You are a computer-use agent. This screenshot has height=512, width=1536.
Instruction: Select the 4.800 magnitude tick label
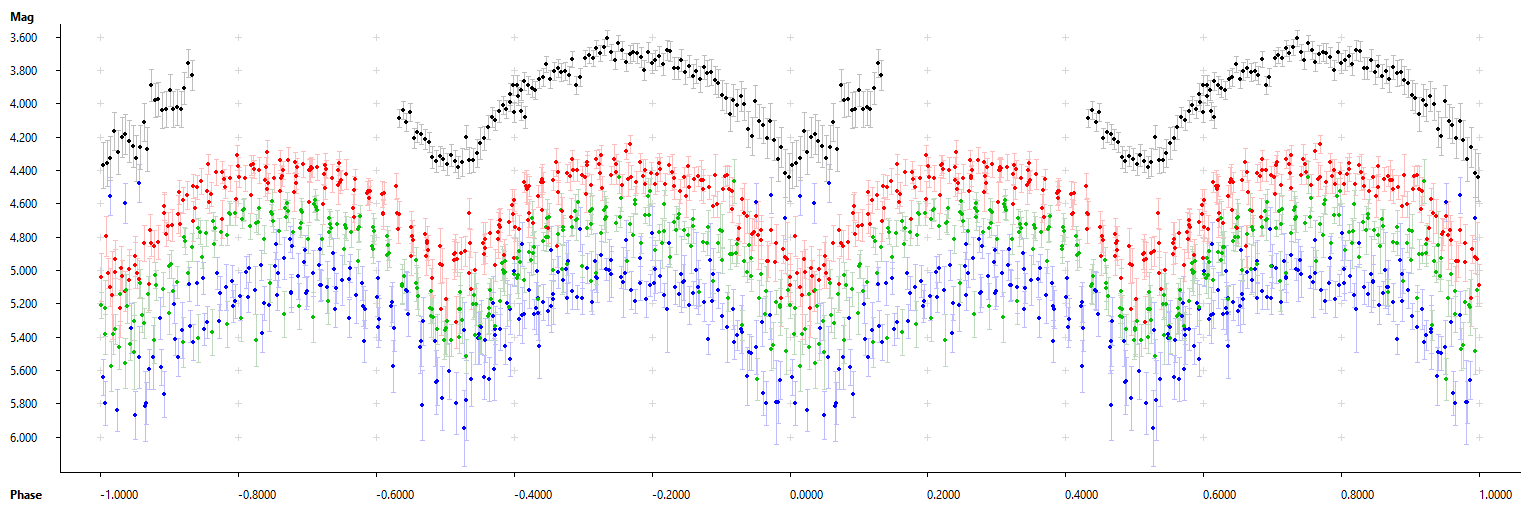[24, 238]
